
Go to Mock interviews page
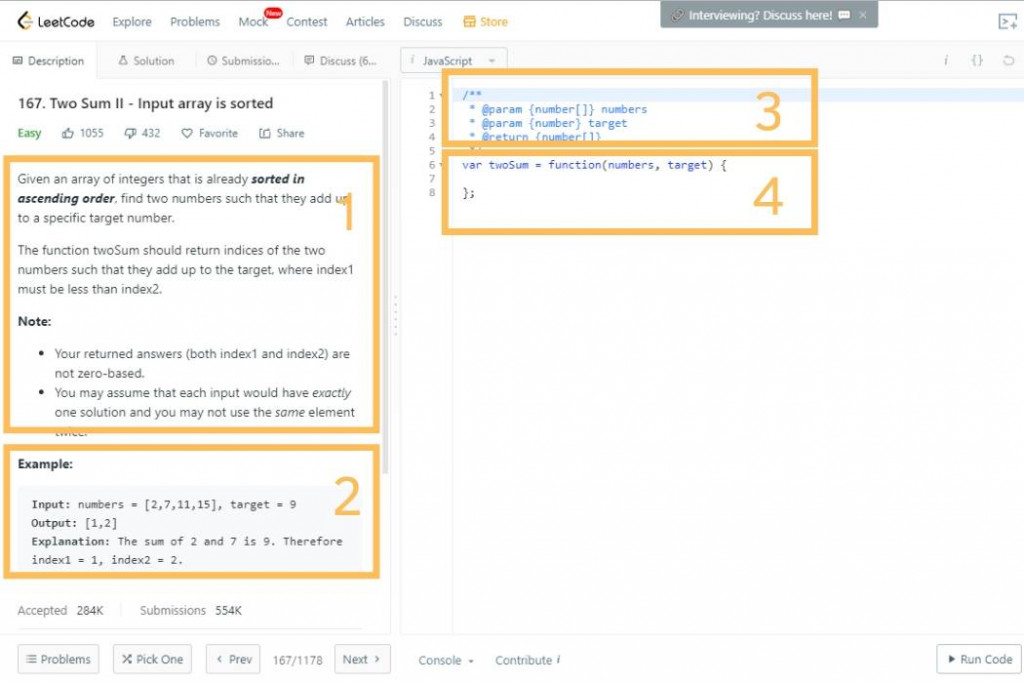(x=253, y=22)
